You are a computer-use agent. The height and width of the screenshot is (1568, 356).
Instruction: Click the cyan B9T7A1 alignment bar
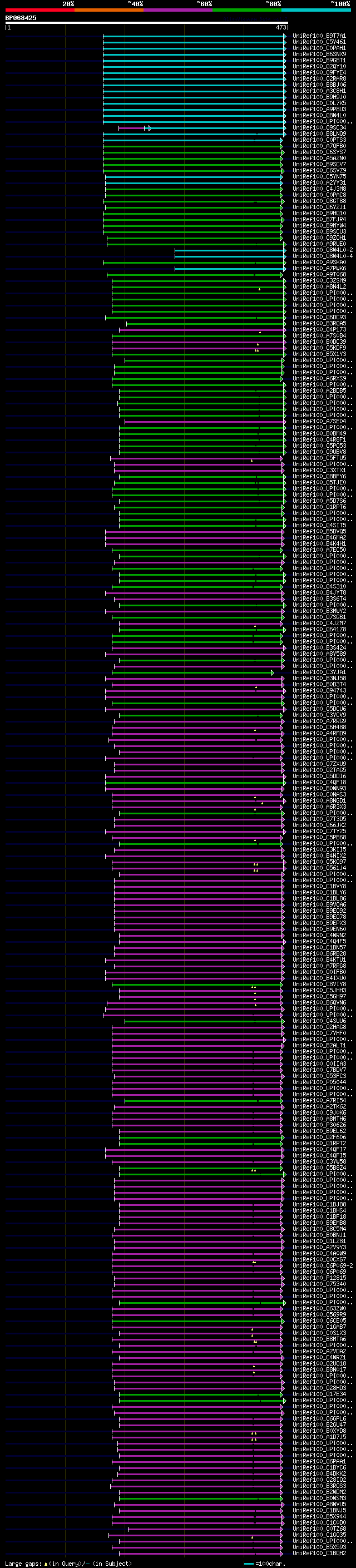194,37
